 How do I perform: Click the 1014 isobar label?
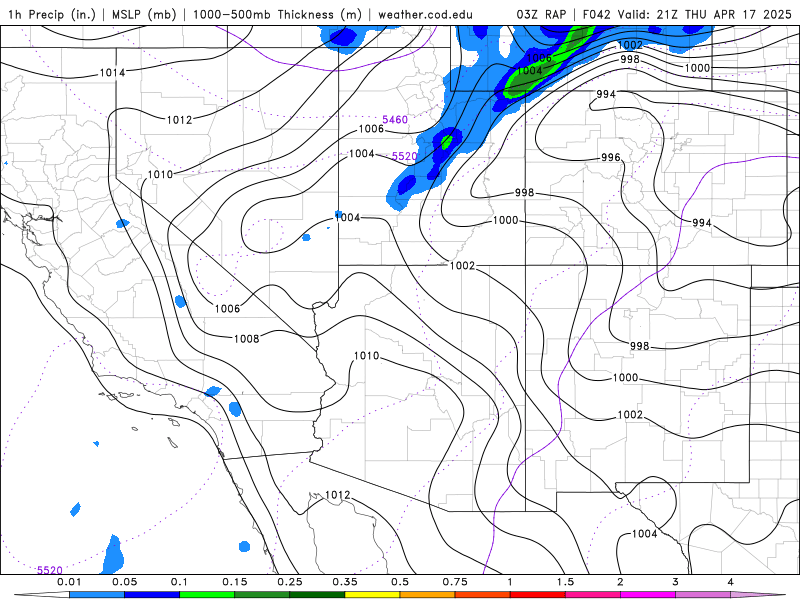(112, 72)
